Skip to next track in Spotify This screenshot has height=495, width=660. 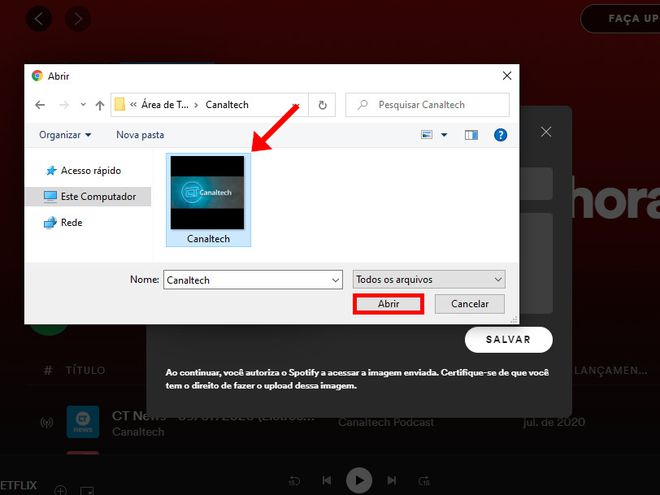391,480
